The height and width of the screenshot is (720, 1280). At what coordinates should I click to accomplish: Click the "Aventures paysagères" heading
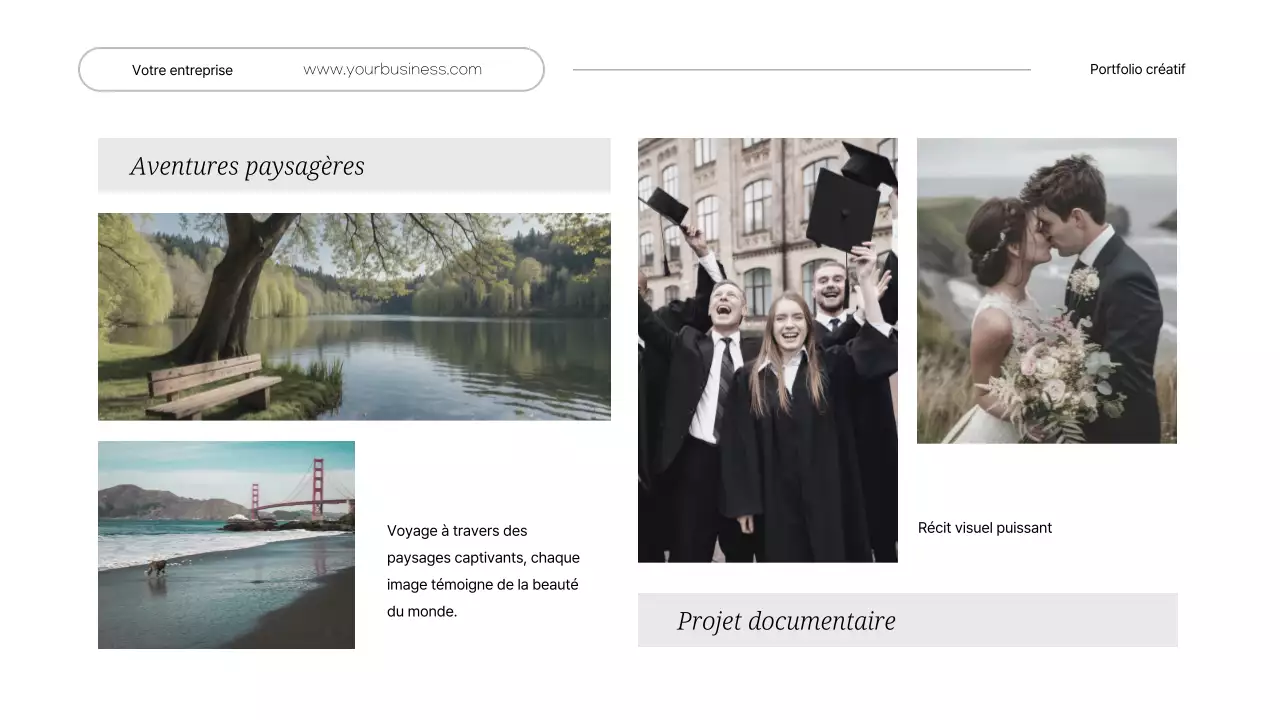247,166
